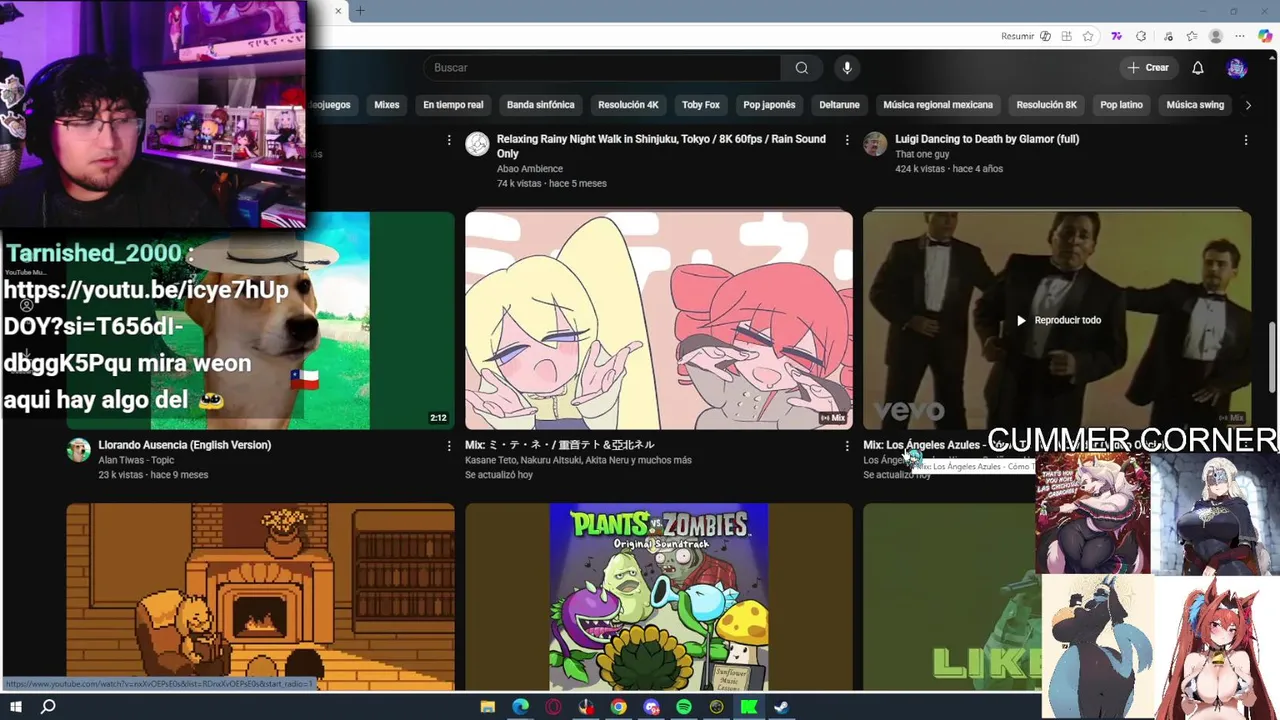The height and width of the screenshot is (720, 1280).
Task: Open Relaxing Rainy Night Walk in Shinjuku title
Action: pyautogui.click(x=661, y=146)
